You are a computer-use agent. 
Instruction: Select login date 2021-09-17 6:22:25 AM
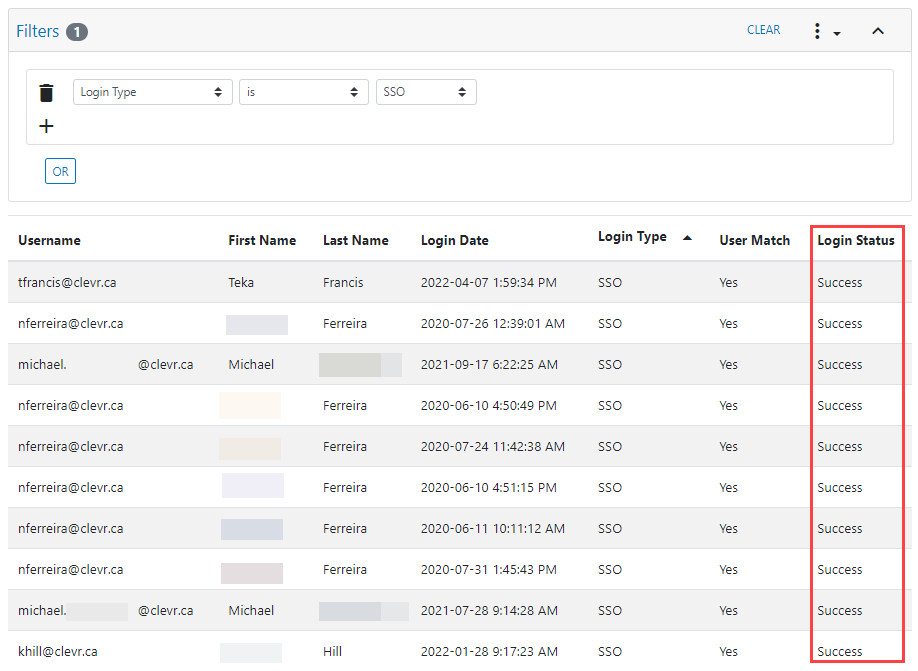point(489,364)
